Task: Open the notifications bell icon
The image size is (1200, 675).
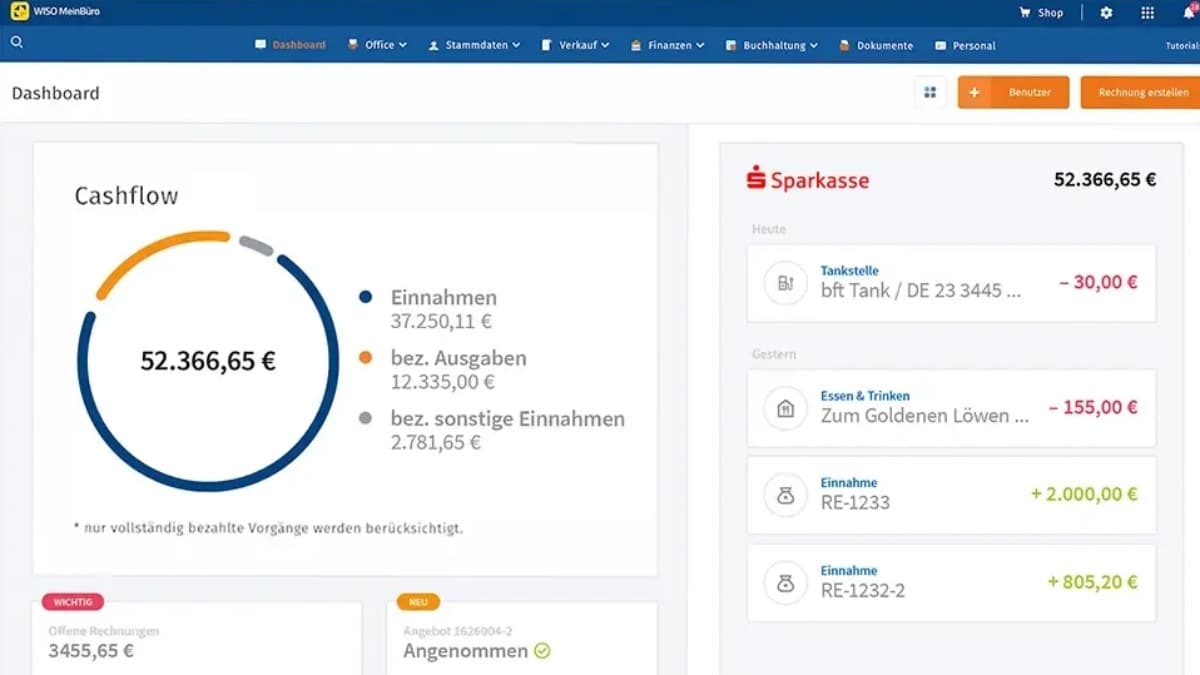Action: (1190, 12)
